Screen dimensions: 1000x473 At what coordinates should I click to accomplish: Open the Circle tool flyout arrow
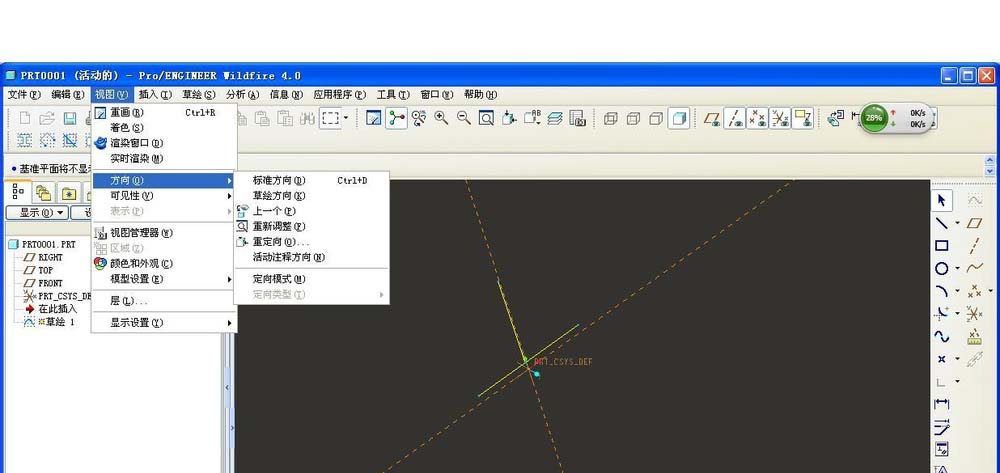pyautogui.click(x=957, y=268)
